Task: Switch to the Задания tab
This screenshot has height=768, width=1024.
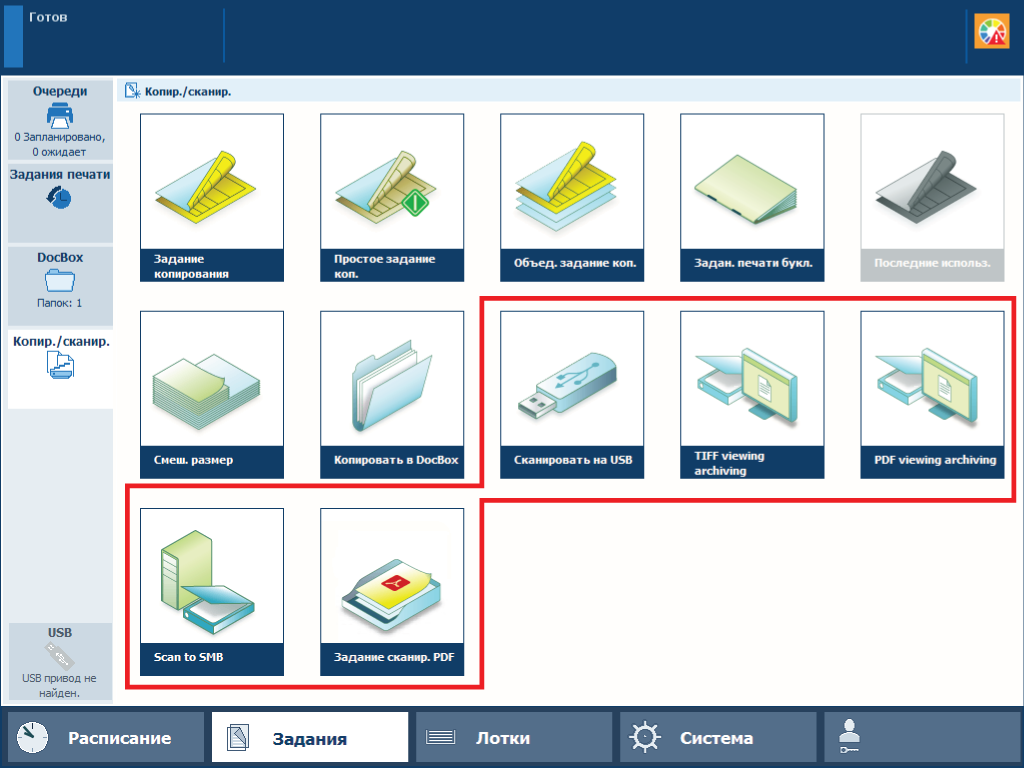Action: 310,737
